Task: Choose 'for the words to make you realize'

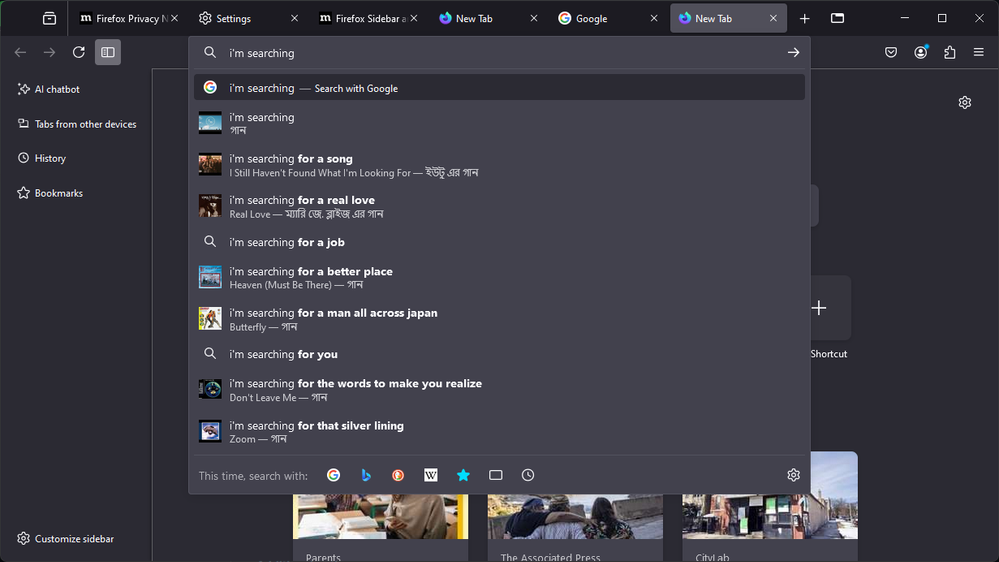Action: (x=499, y=390)
